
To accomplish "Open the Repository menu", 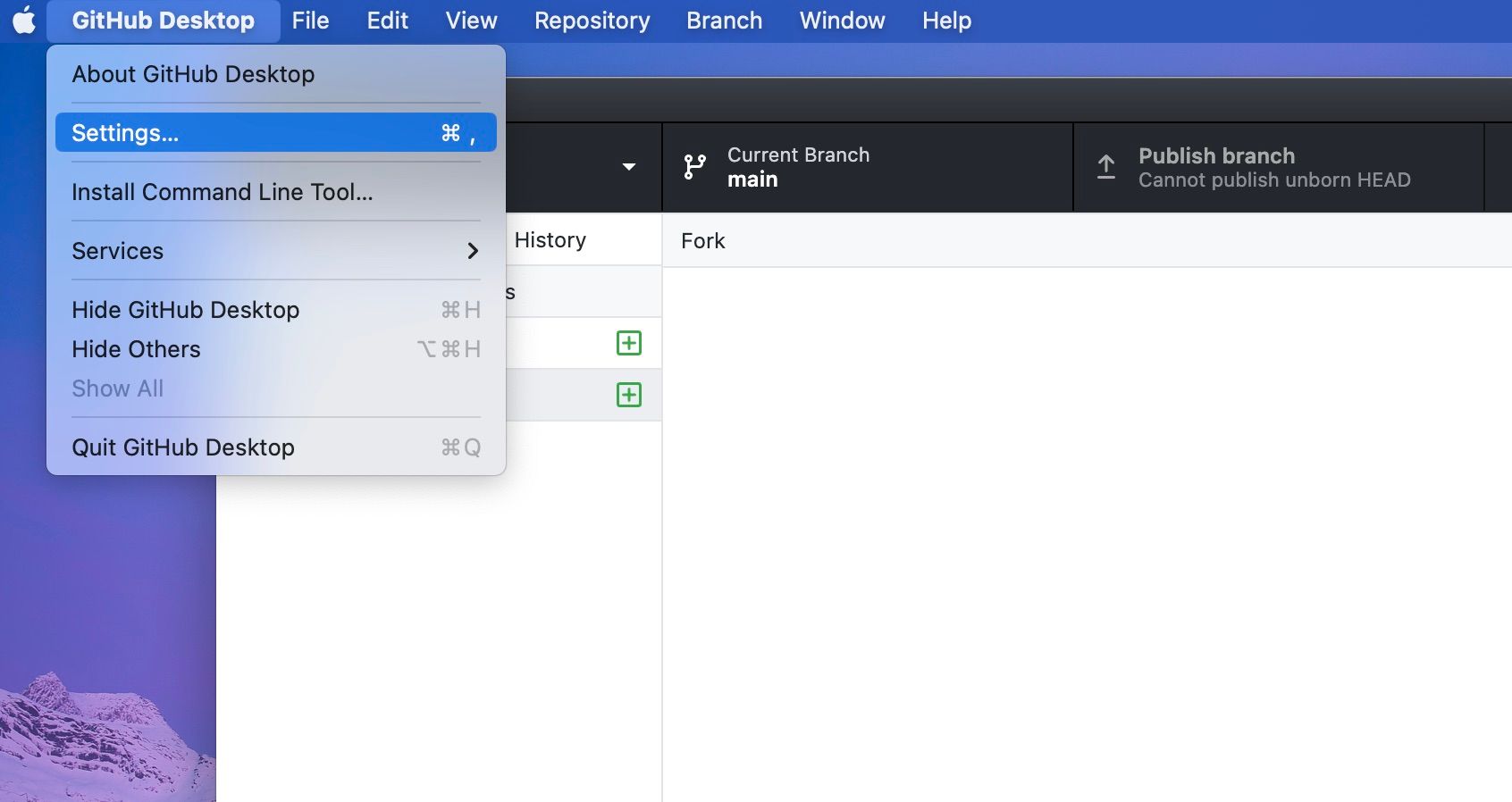I will 592,21.
